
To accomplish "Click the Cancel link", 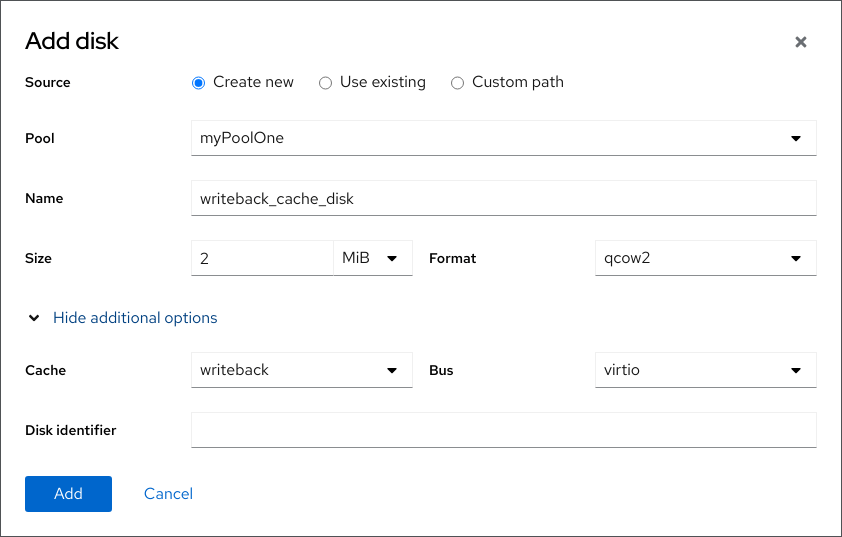I will click(x=168, y=493).
